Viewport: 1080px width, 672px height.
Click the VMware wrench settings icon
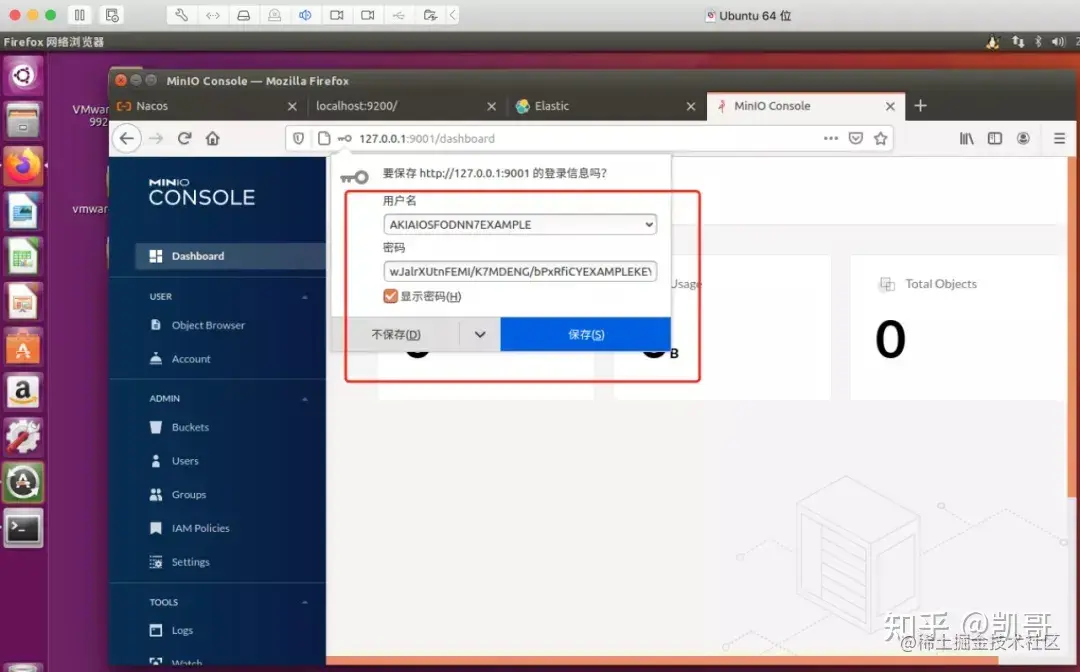click(182, 15)
